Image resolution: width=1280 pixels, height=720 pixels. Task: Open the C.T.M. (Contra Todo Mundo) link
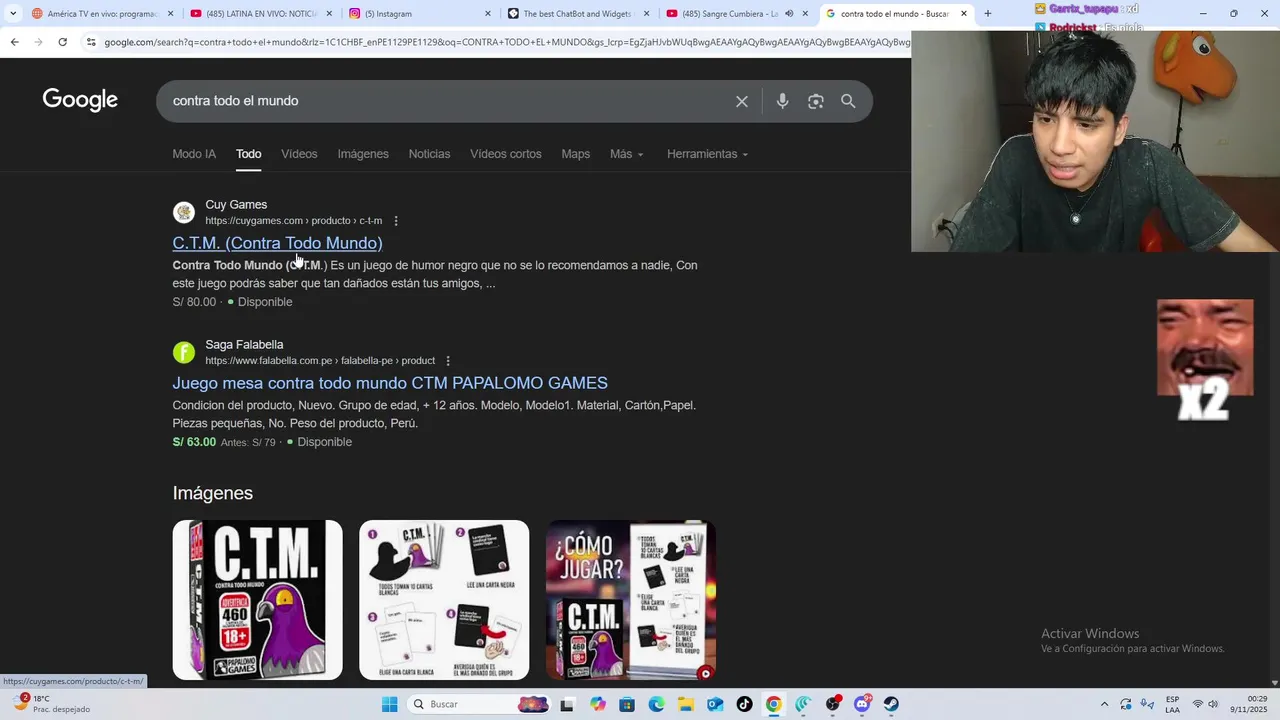pyautogui.click(x=277, y=243)
